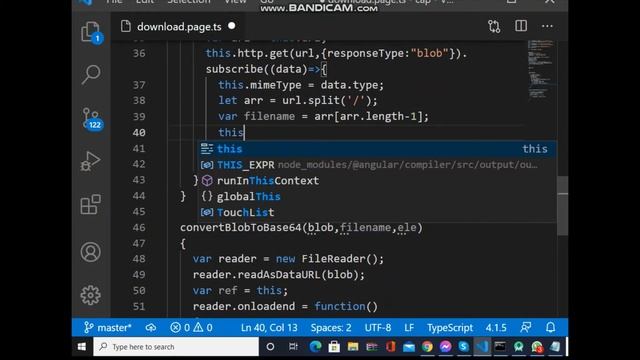Change encoding via UTF-8 entry
Screen dimensions: 640x360
point(378,328)
